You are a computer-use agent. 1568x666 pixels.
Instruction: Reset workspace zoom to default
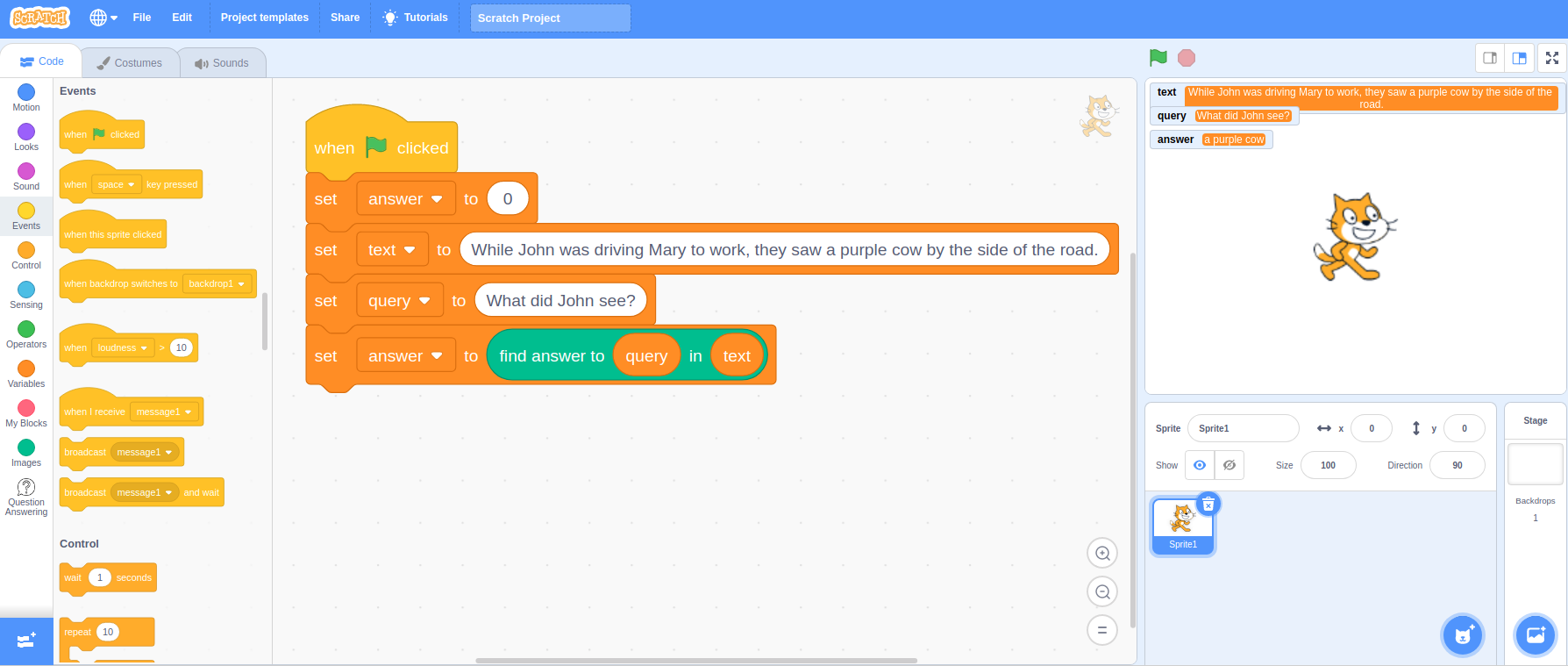(1102, 630)
